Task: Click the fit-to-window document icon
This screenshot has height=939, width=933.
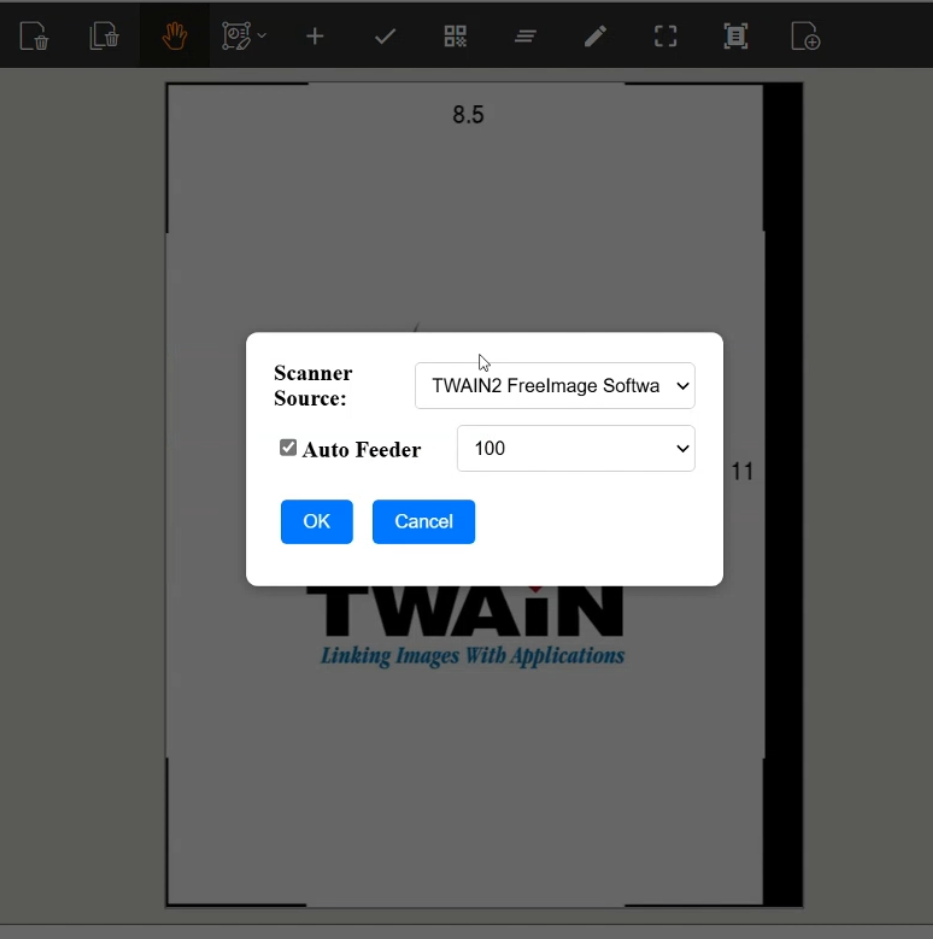Action: [735, 36]
